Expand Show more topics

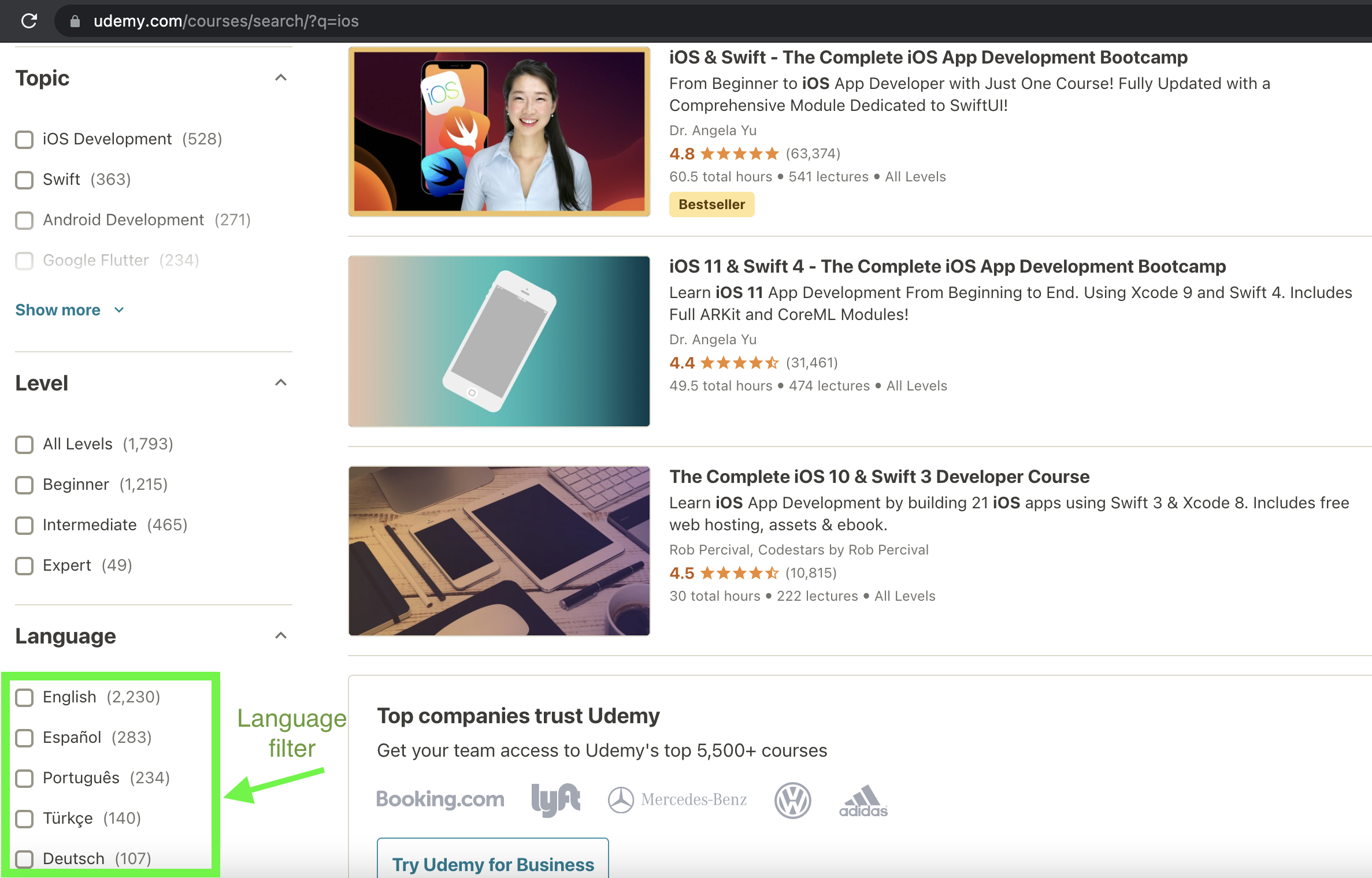tap(58, 310)
